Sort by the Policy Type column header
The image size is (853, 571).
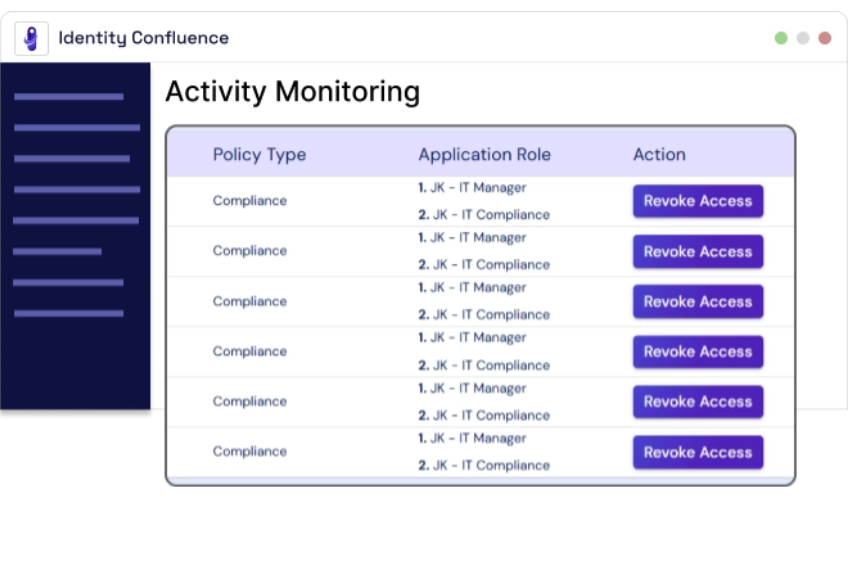point(259,155)
